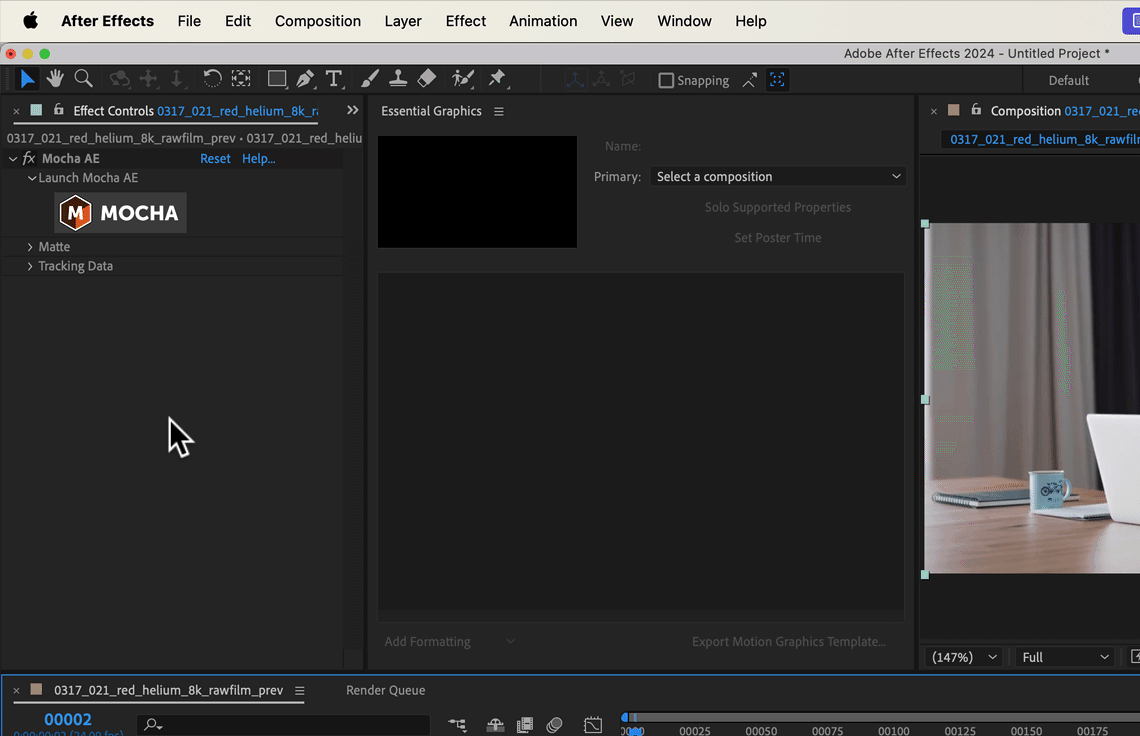Click the snap to features icon
The image size is (1140, 736).
(777, 80)
